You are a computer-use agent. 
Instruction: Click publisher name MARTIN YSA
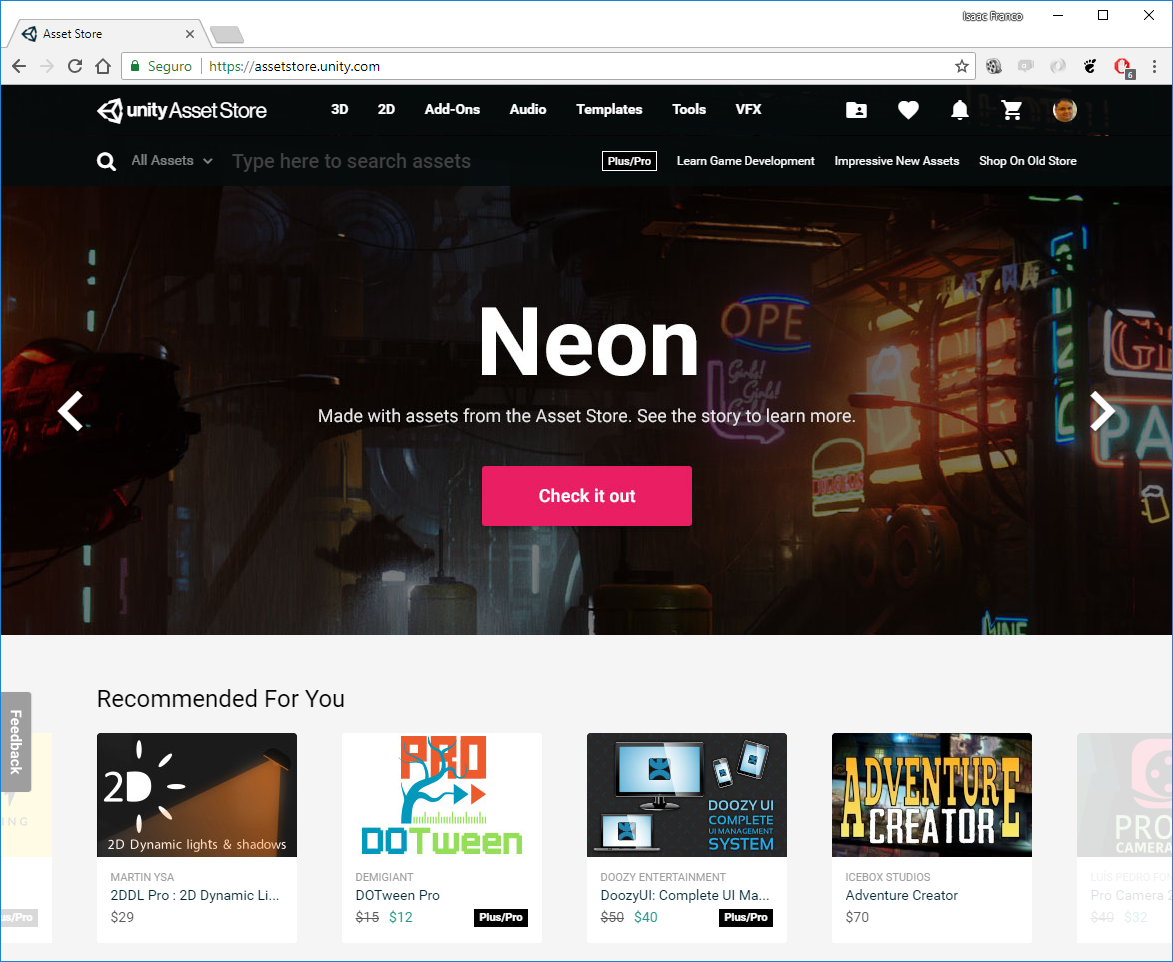point(142,877)
